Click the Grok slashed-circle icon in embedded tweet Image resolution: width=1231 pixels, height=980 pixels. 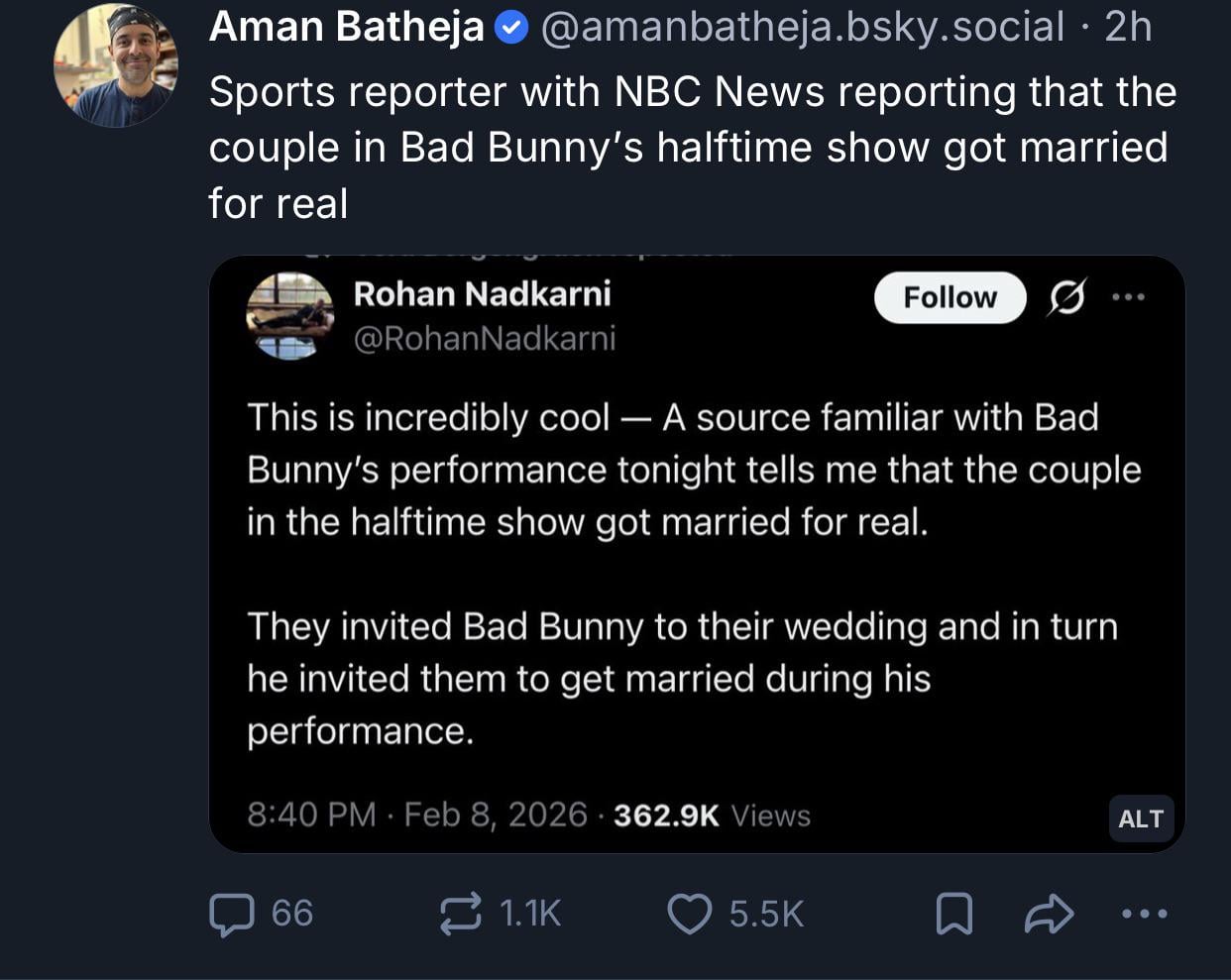(1066, 297)
